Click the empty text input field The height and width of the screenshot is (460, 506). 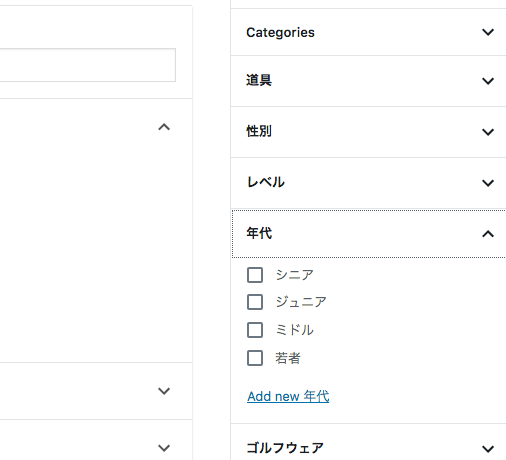[x=88, y=65]
